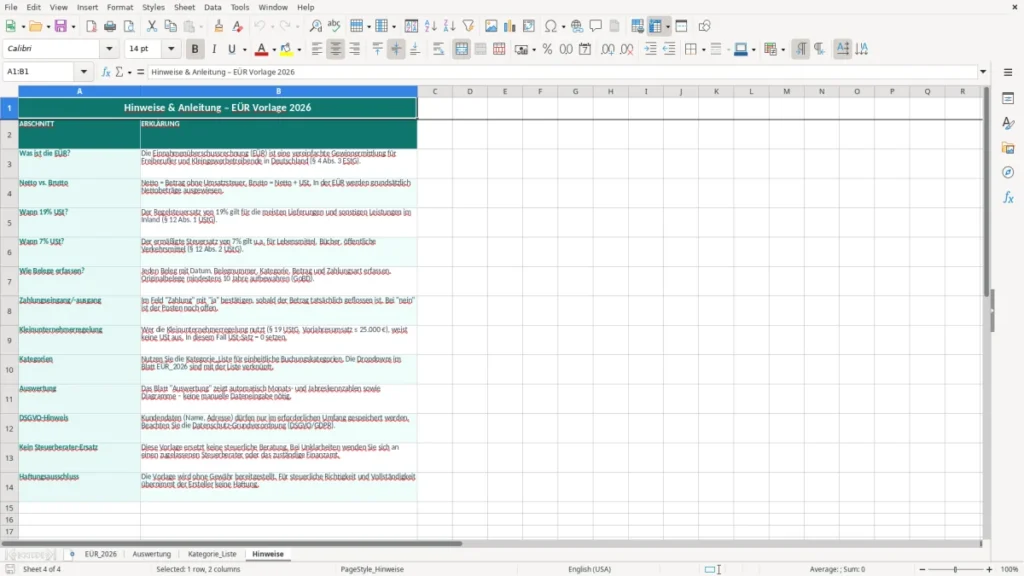Click the Save document icon

(x=60, y=26)
